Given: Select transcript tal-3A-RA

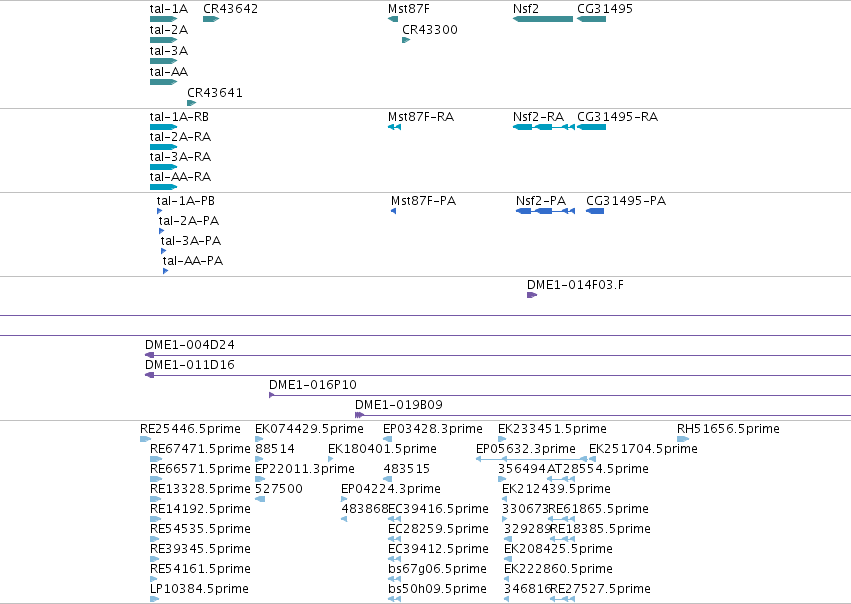Looking at the screenshot, I should click(163, 167).
